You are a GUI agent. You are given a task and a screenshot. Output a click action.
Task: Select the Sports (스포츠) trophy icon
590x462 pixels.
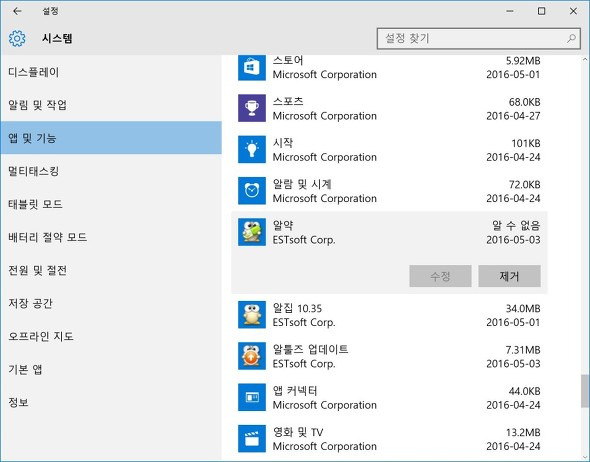pos(252,108)
